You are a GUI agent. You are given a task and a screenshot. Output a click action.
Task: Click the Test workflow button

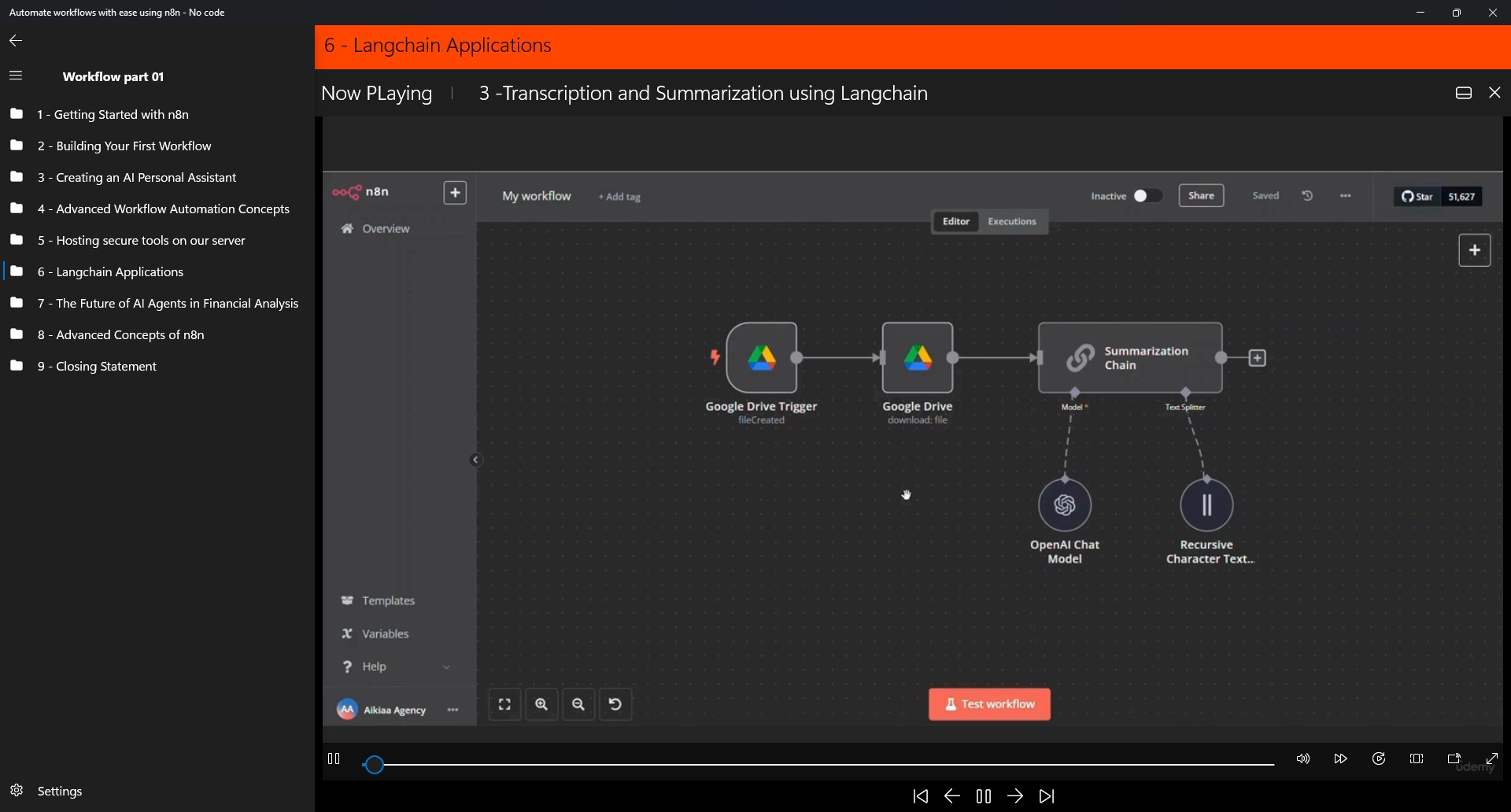tap(988, 704)
